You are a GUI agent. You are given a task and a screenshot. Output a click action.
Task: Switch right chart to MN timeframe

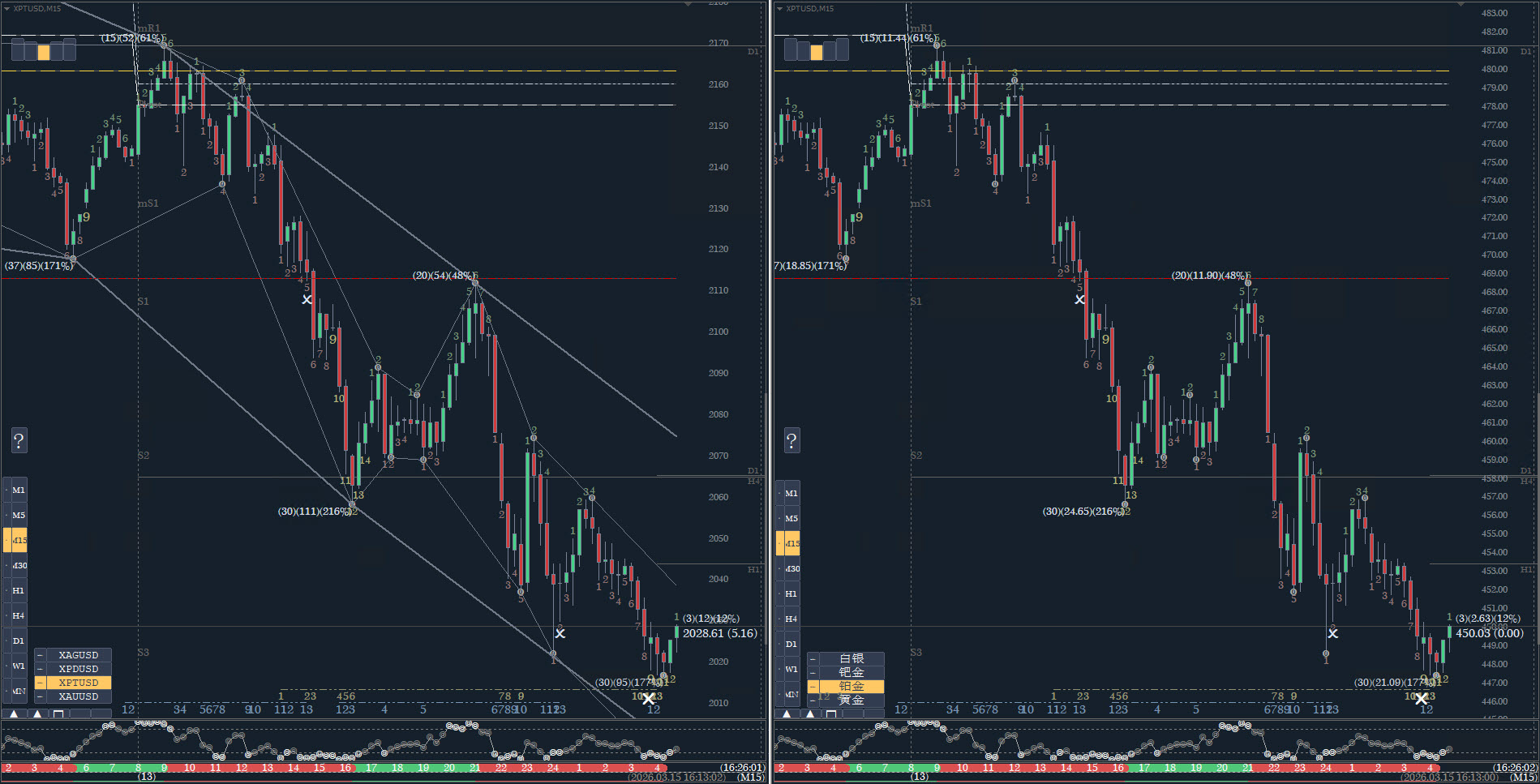[791, 694]
